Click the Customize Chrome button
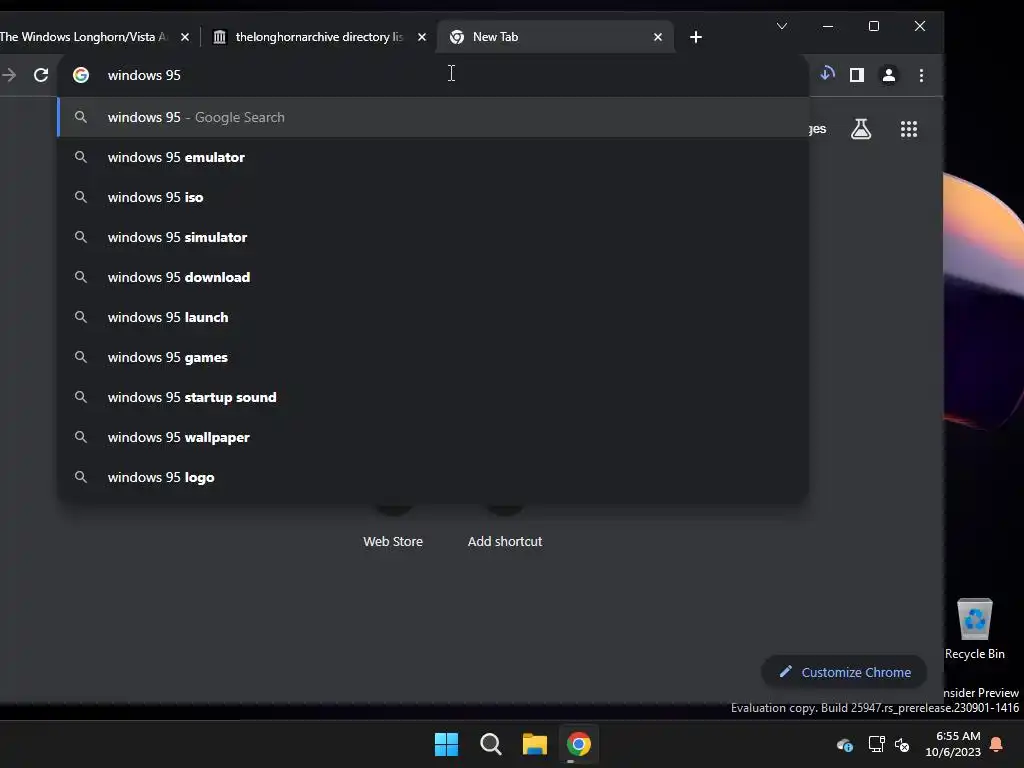 point(844,672)
